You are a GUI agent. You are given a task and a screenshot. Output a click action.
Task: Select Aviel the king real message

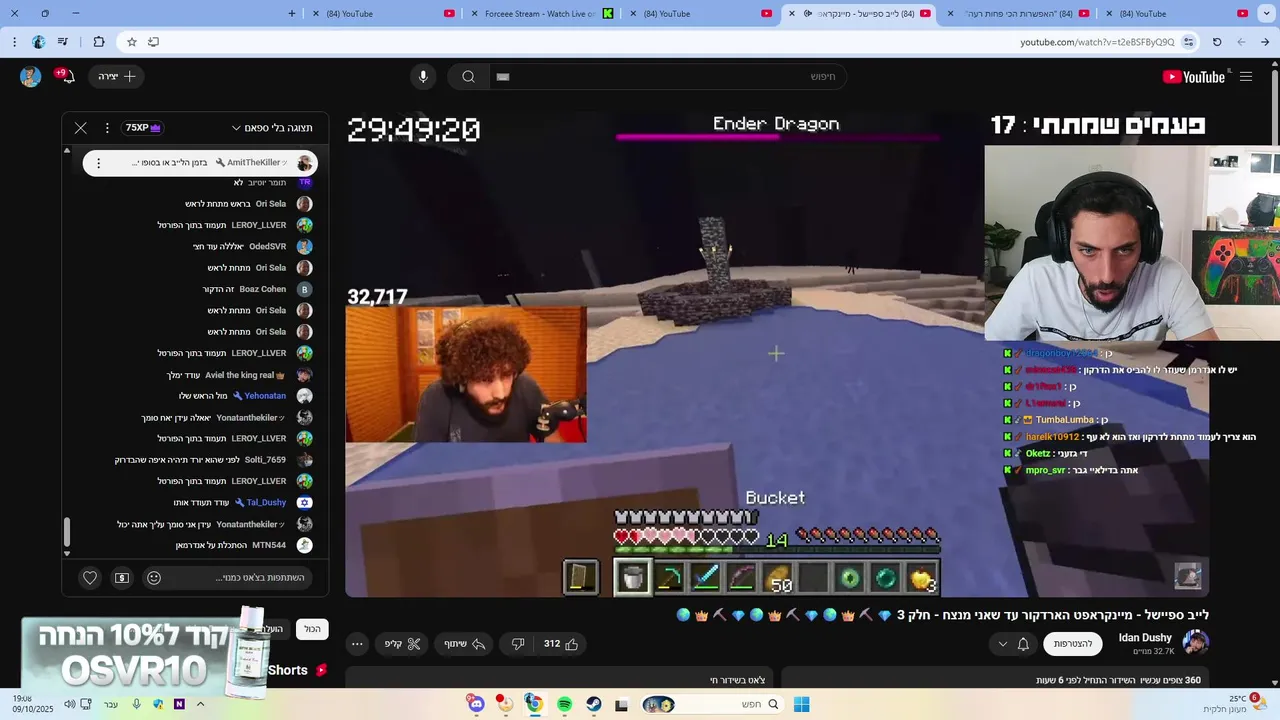coord(237,375)
